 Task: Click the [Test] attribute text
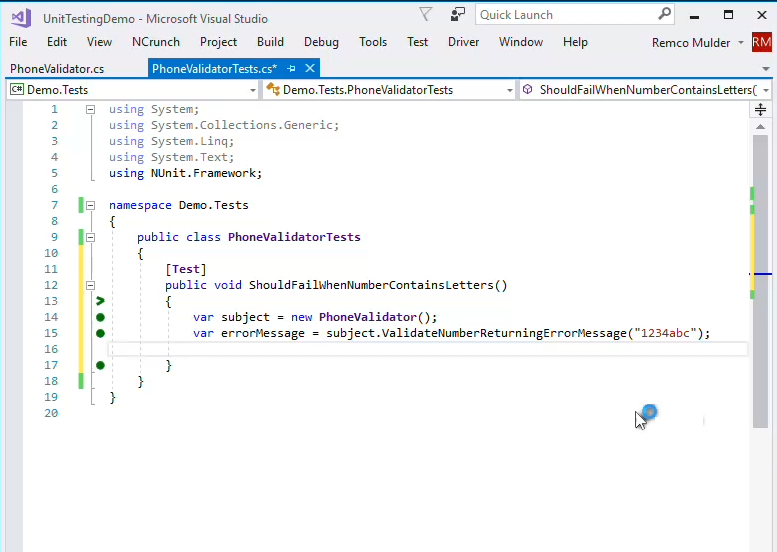(x=186, y=269)
